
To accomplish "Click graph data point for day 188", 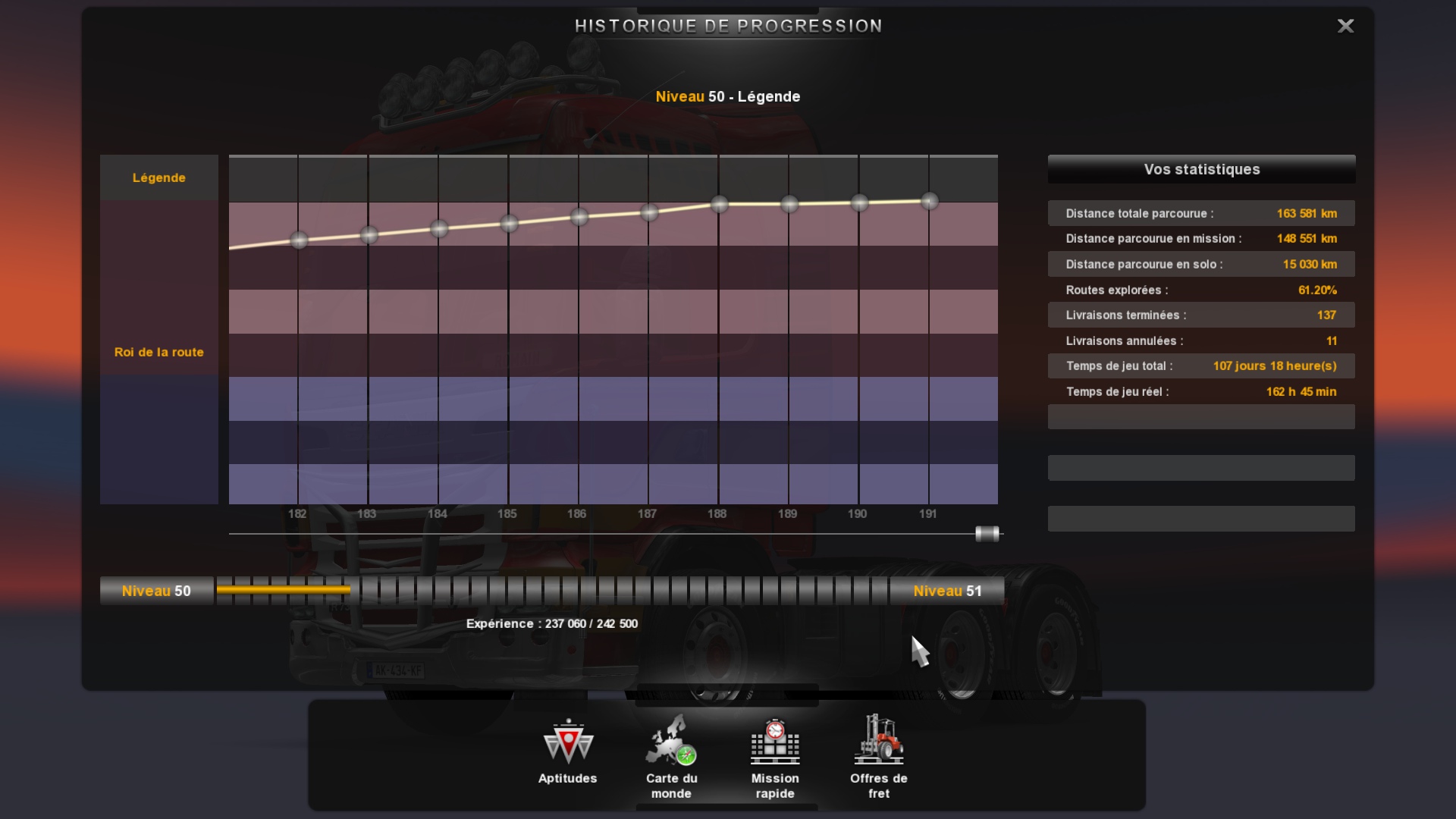I will (x=719, y=204).
